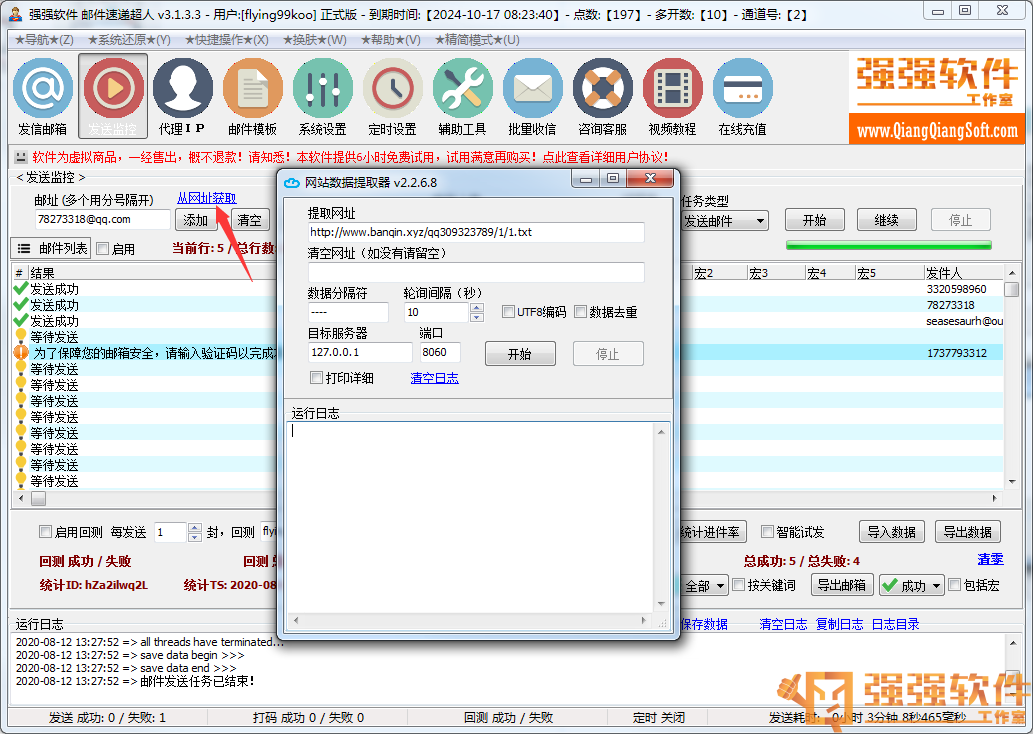Open the 代理IP proxy icon
The image size is (1033, 734).
click(x=182, y=96)
